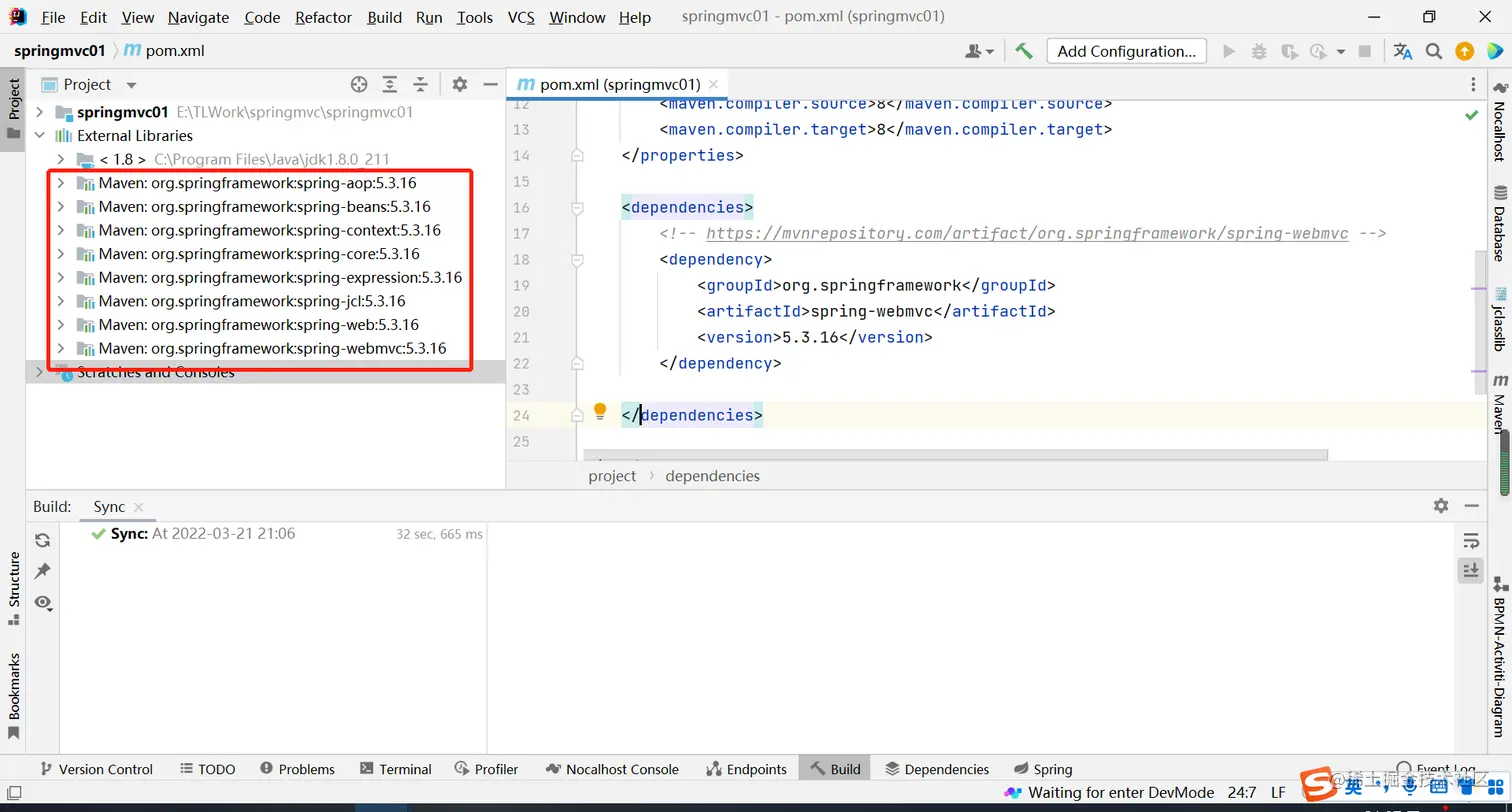Click the LF line separator indicator
The width and height of the screenshot is (1512, 812).
pyautogui.click(x=1278, y=793)
